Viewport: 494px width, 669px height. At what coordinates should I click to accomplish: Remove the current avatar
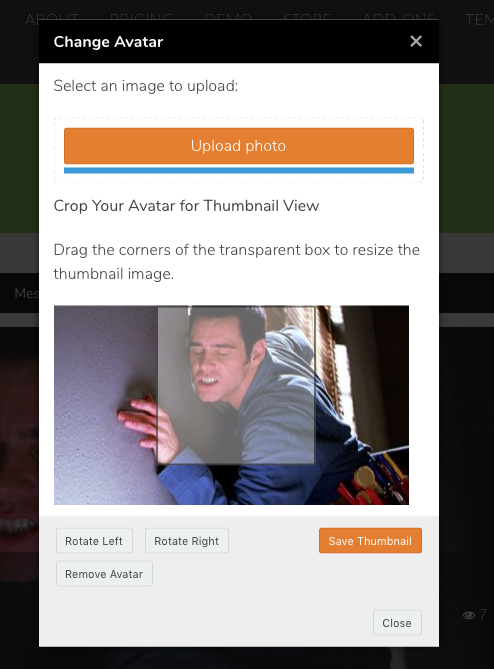(x=104, y=574)
